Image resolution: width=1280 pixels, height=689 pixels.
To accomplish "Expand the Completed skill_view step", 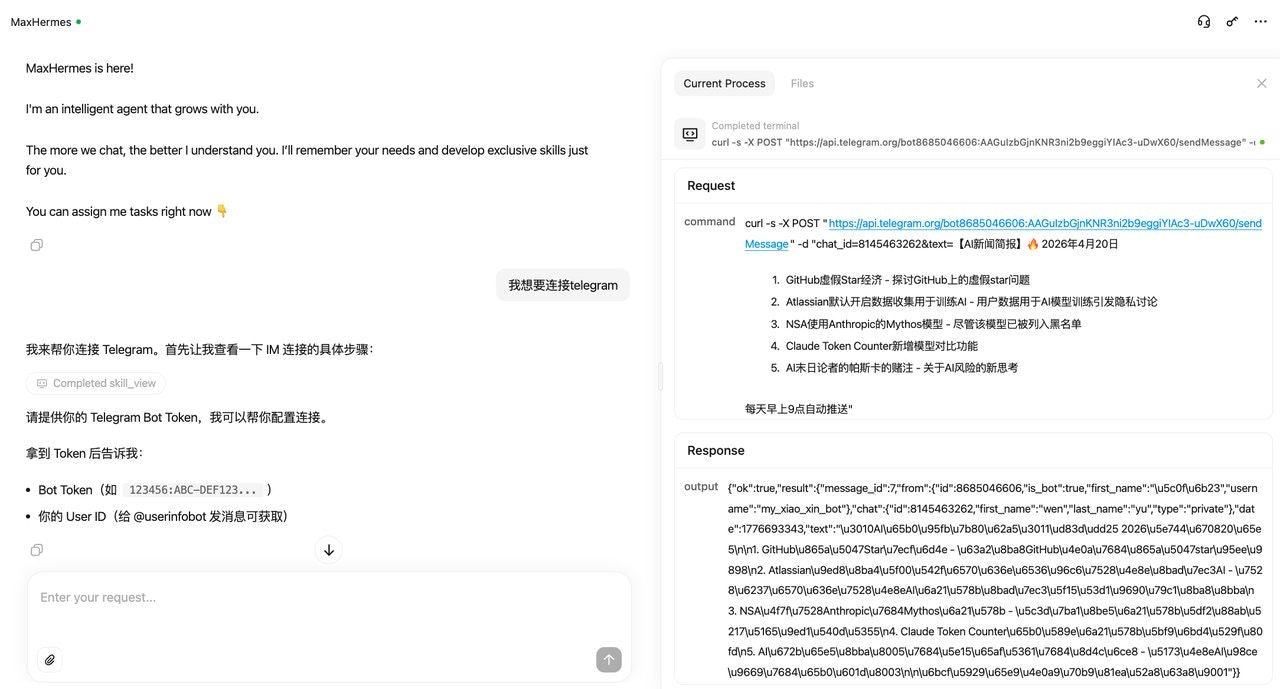I will coord(96,383).
